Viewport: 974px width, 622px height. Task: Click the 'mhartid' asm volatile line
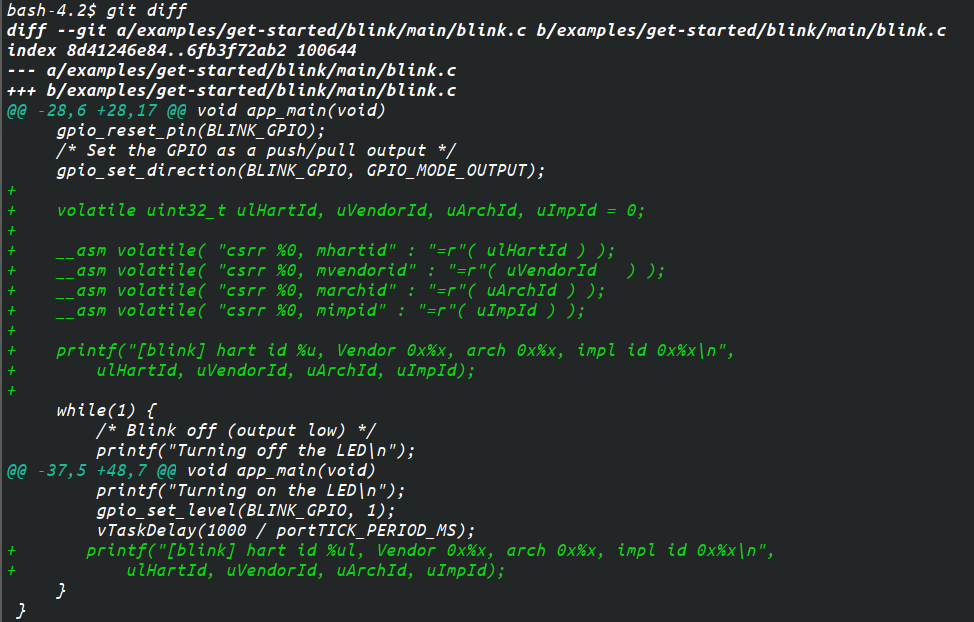pos(335,250)
